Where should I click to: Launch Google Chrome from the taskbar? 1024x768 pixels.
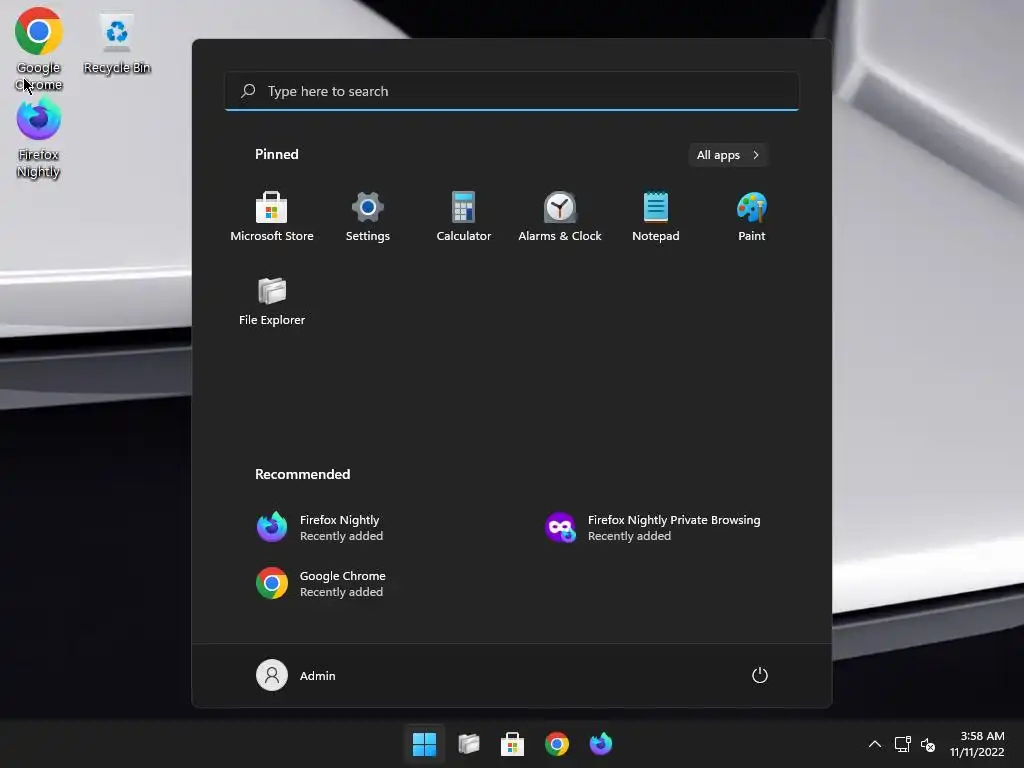(x=557, y=744)
